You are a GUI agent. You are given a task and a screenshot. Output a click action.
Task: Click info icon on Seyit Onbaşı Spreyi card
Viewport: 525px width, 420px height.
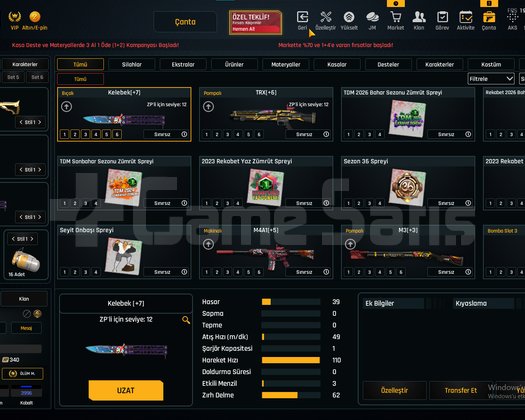pyautogui.click(x=184, y=272)
